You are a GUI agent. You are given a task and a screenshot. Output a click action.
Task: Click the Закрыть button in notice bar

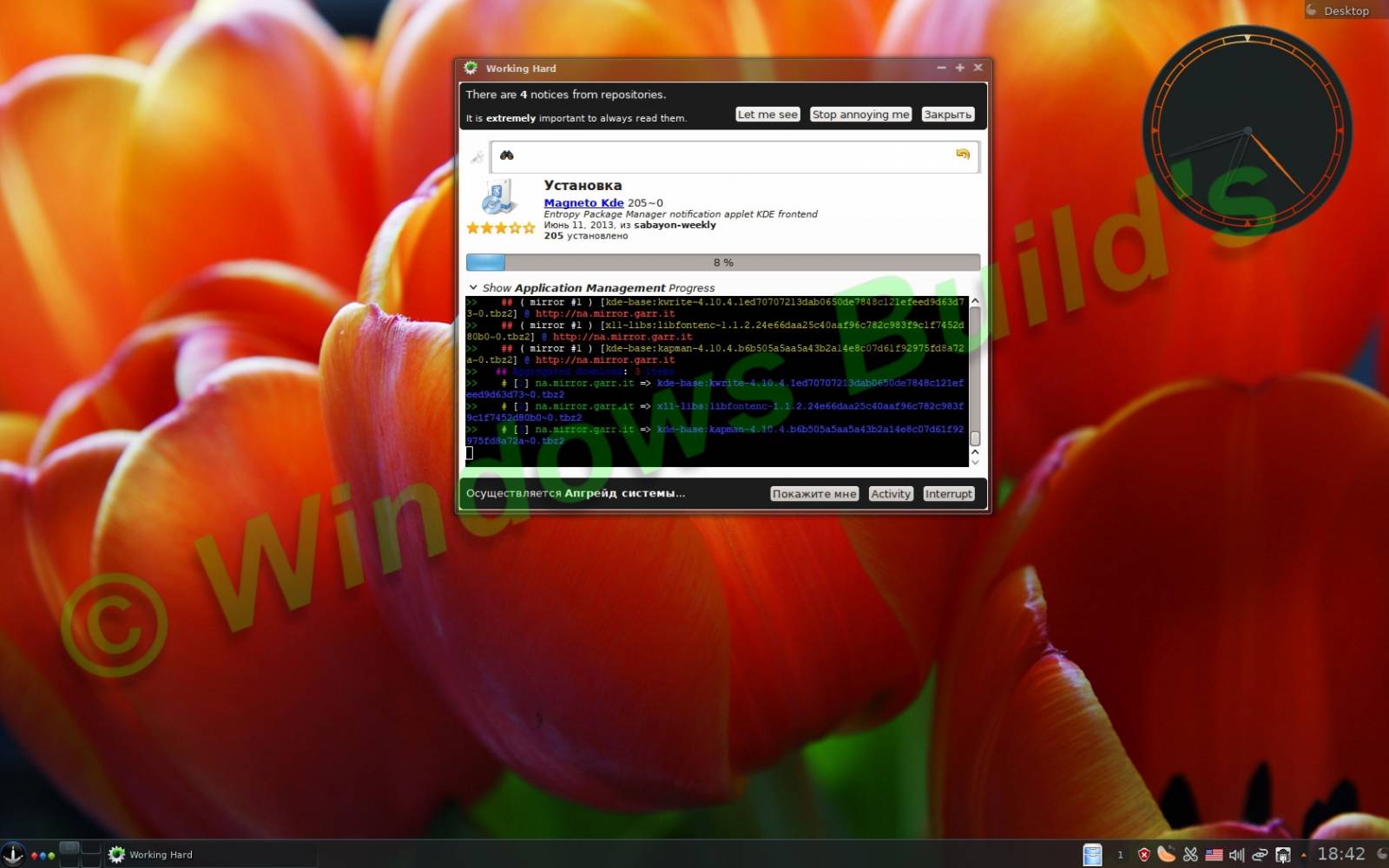pyautogui.click(x=947, y=115)
